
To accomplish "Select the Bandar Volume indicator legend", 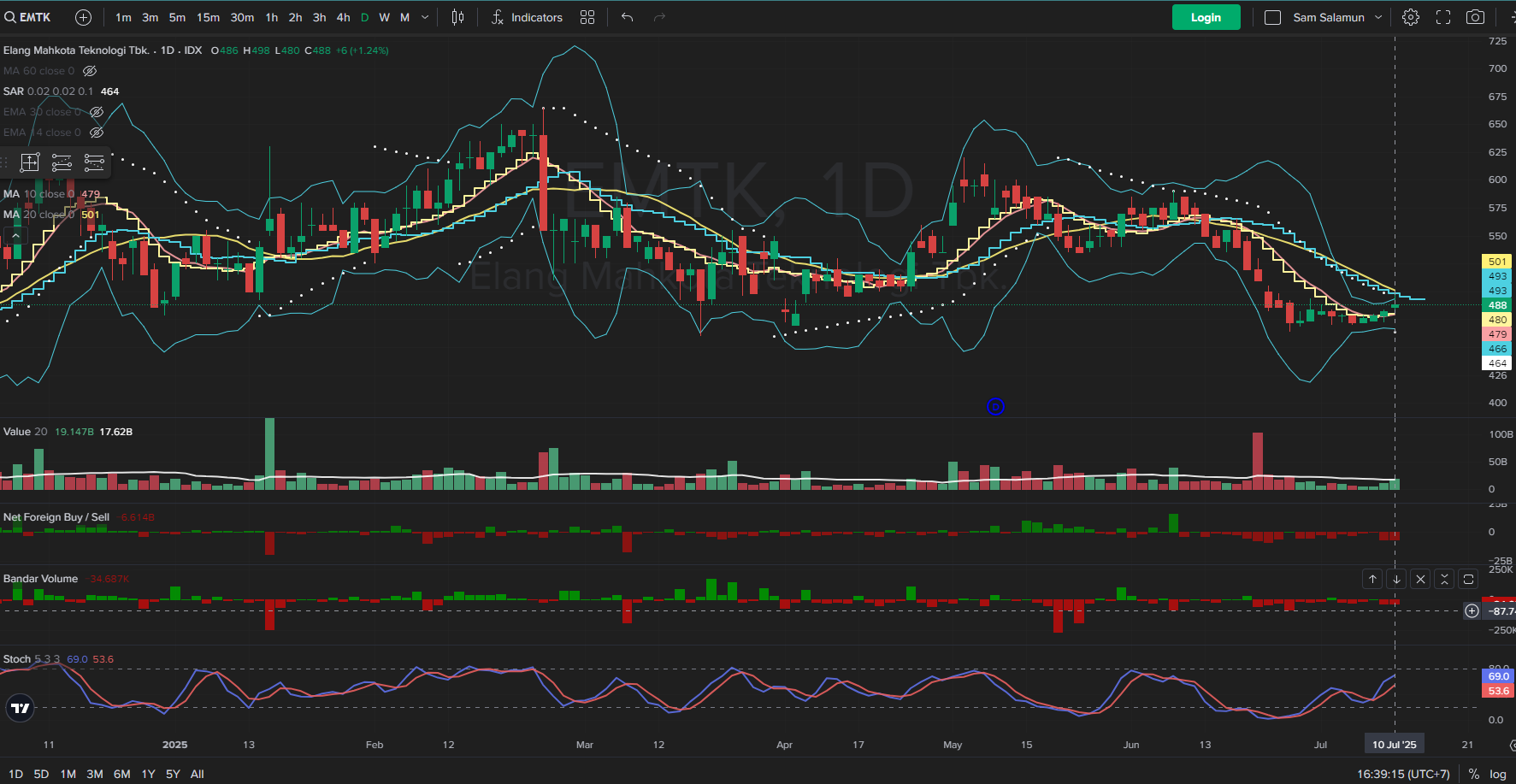I will (x=66, y=579).
